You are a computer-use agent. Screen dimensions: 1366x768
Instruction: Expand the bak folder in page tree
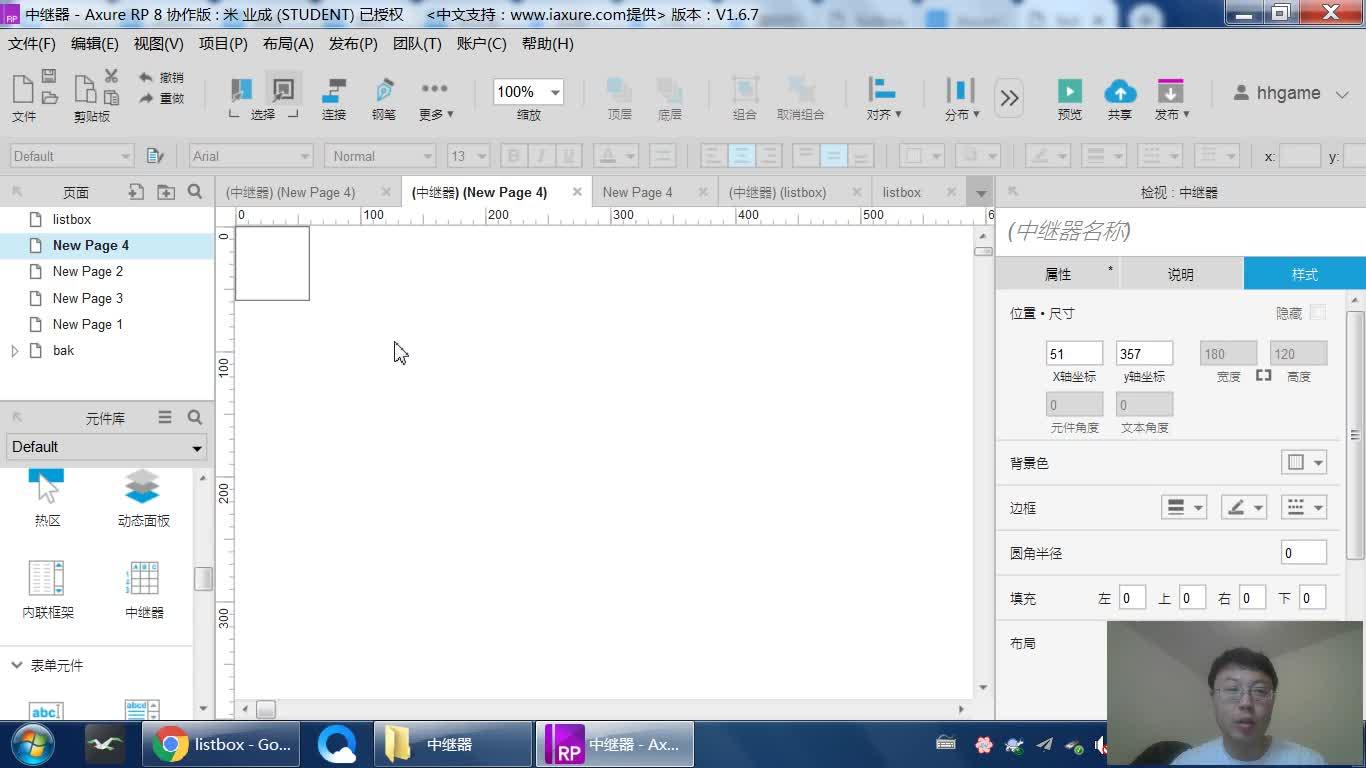(x=14, y=351)
